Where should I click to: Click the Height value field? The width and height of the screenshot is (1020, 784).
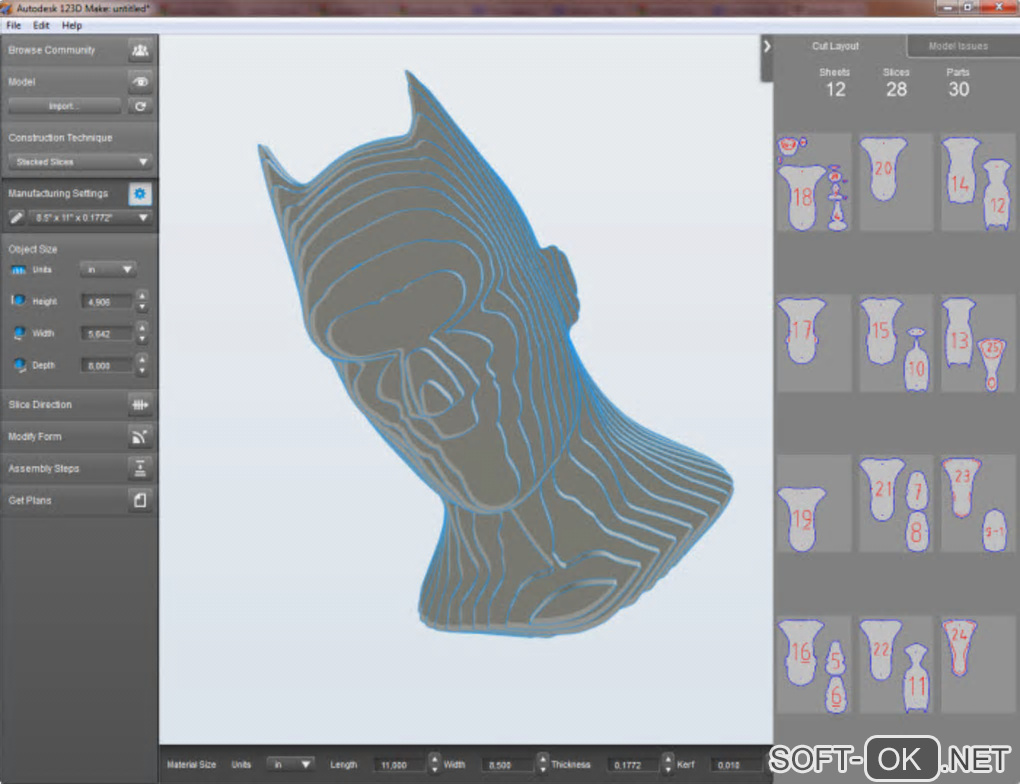tap(107, 302)
